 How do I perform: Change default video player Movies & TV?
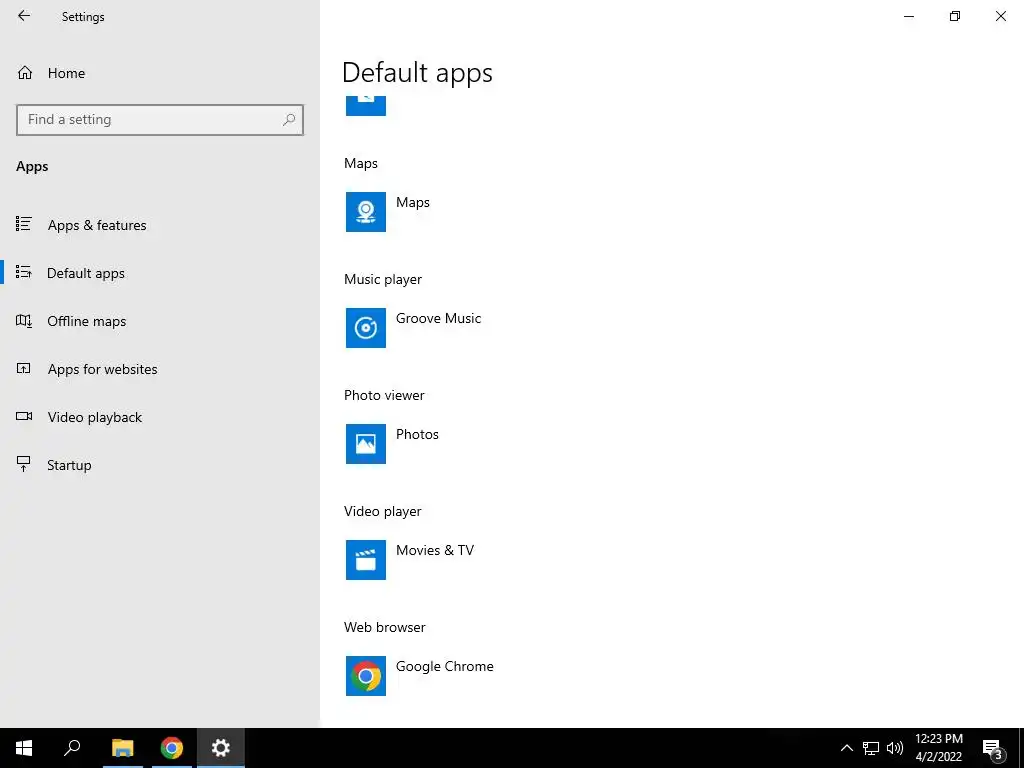coord(435,551)
